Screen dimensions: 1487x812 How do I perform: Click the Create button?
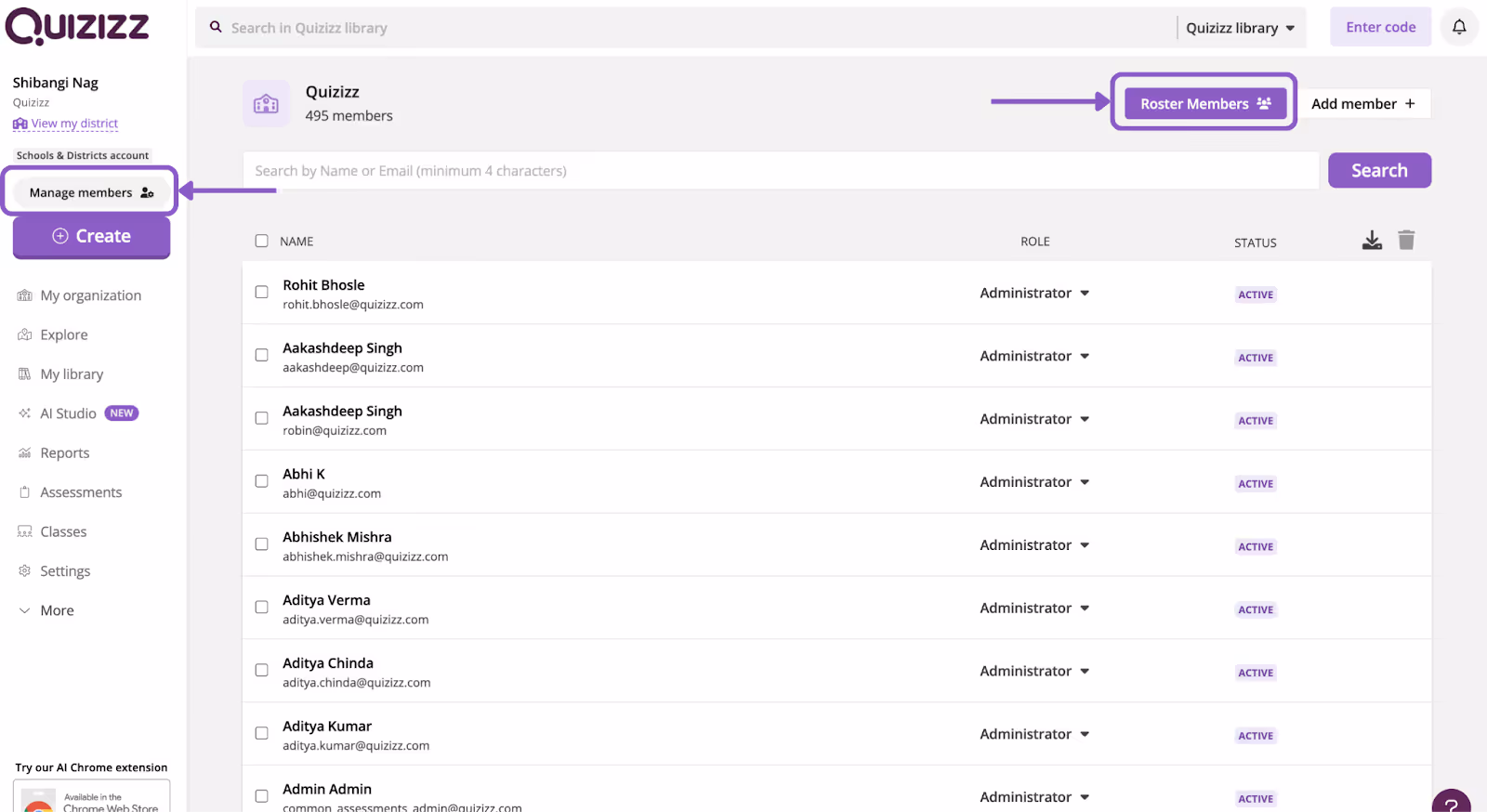pyautogui.click(x=91, y=236)
